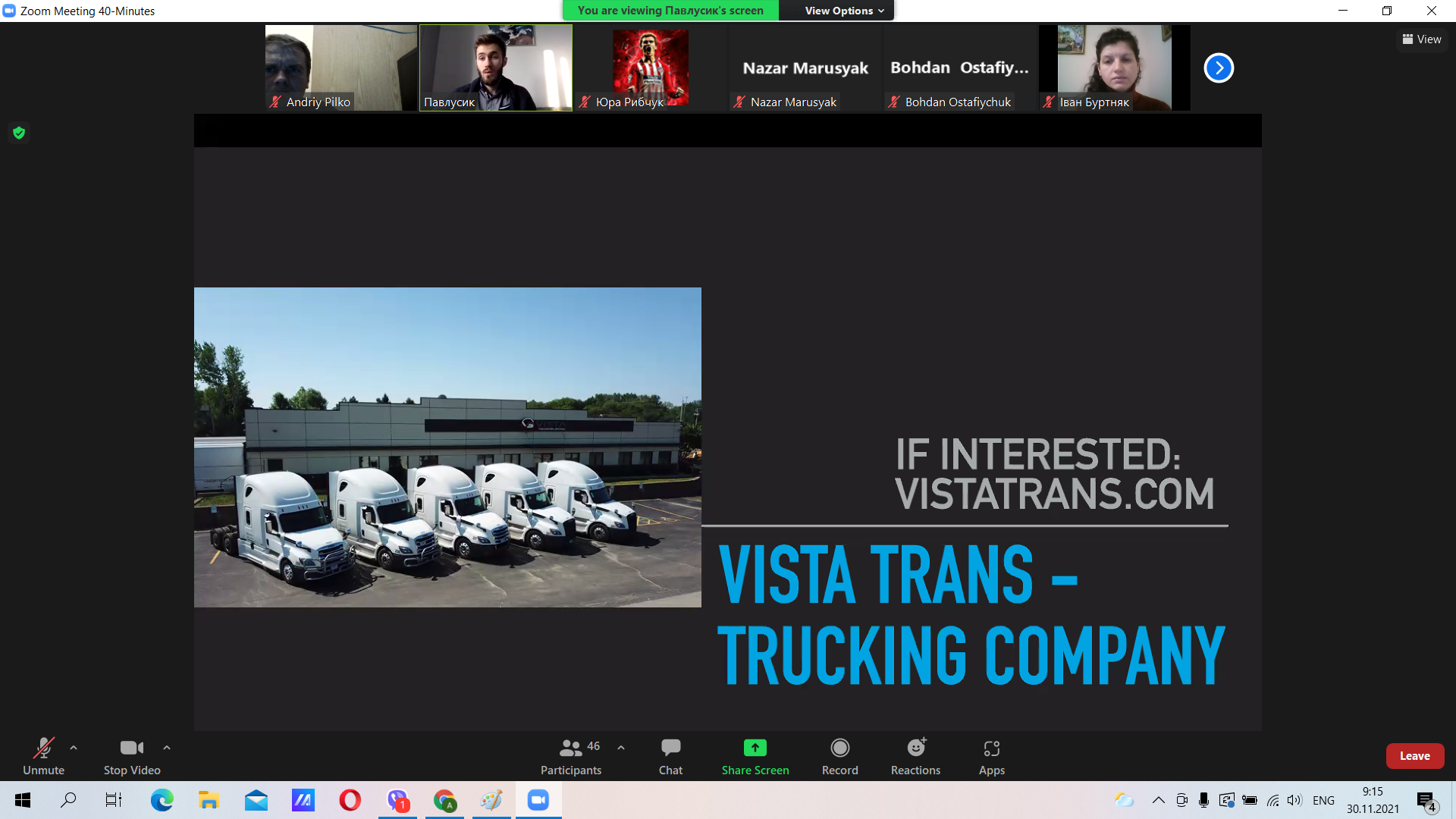Expand participants options arrow
Screen dimensions: 1456x819
coord(621,748)
